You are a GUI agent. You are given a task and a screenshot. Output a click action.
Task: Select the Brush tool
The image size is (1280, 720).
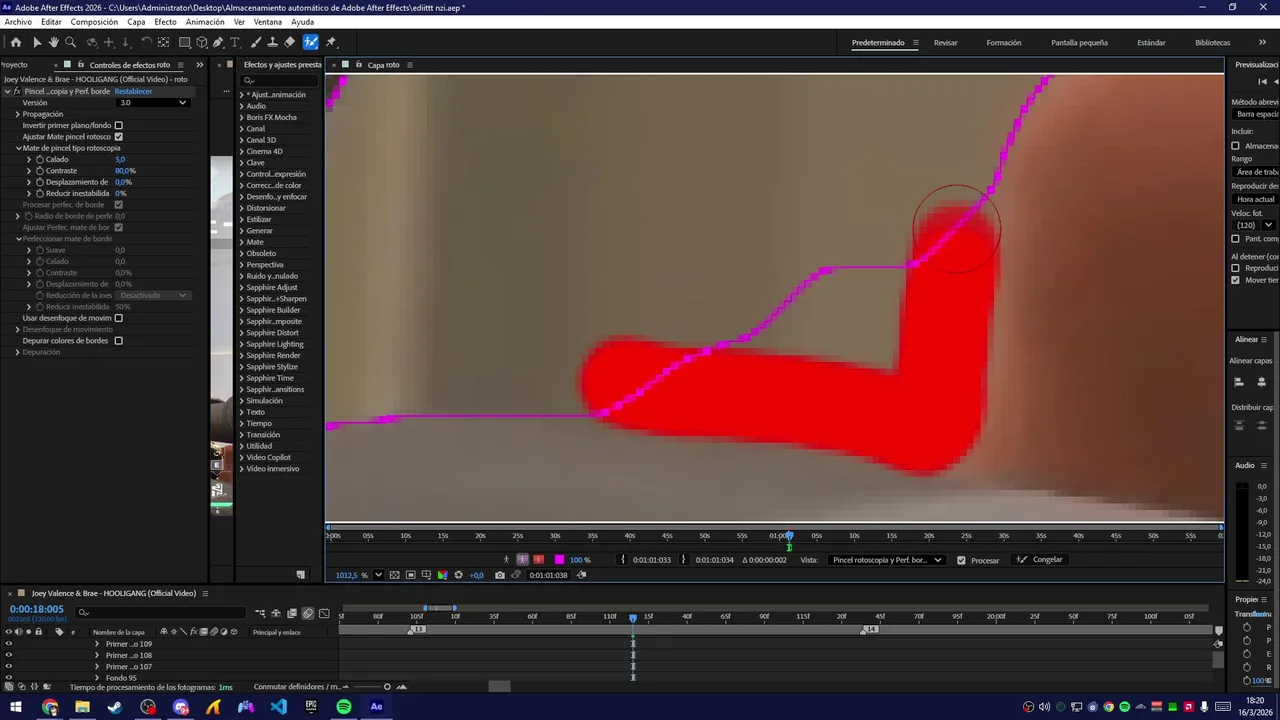click(x=256, y=42)
